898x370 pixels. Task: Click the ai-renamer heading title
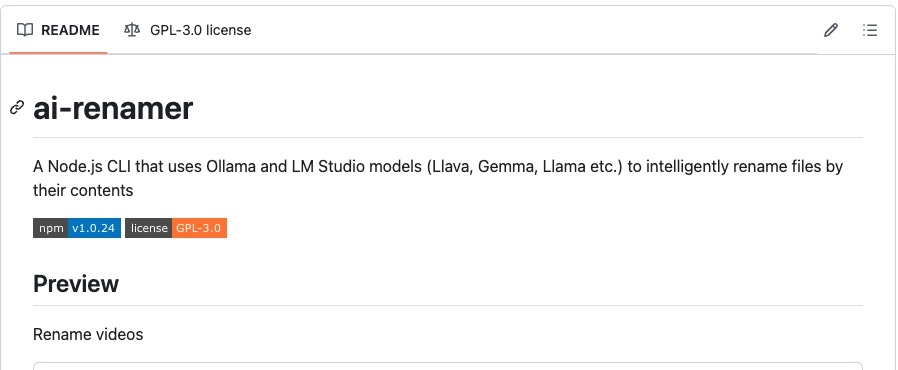point(113,108)
